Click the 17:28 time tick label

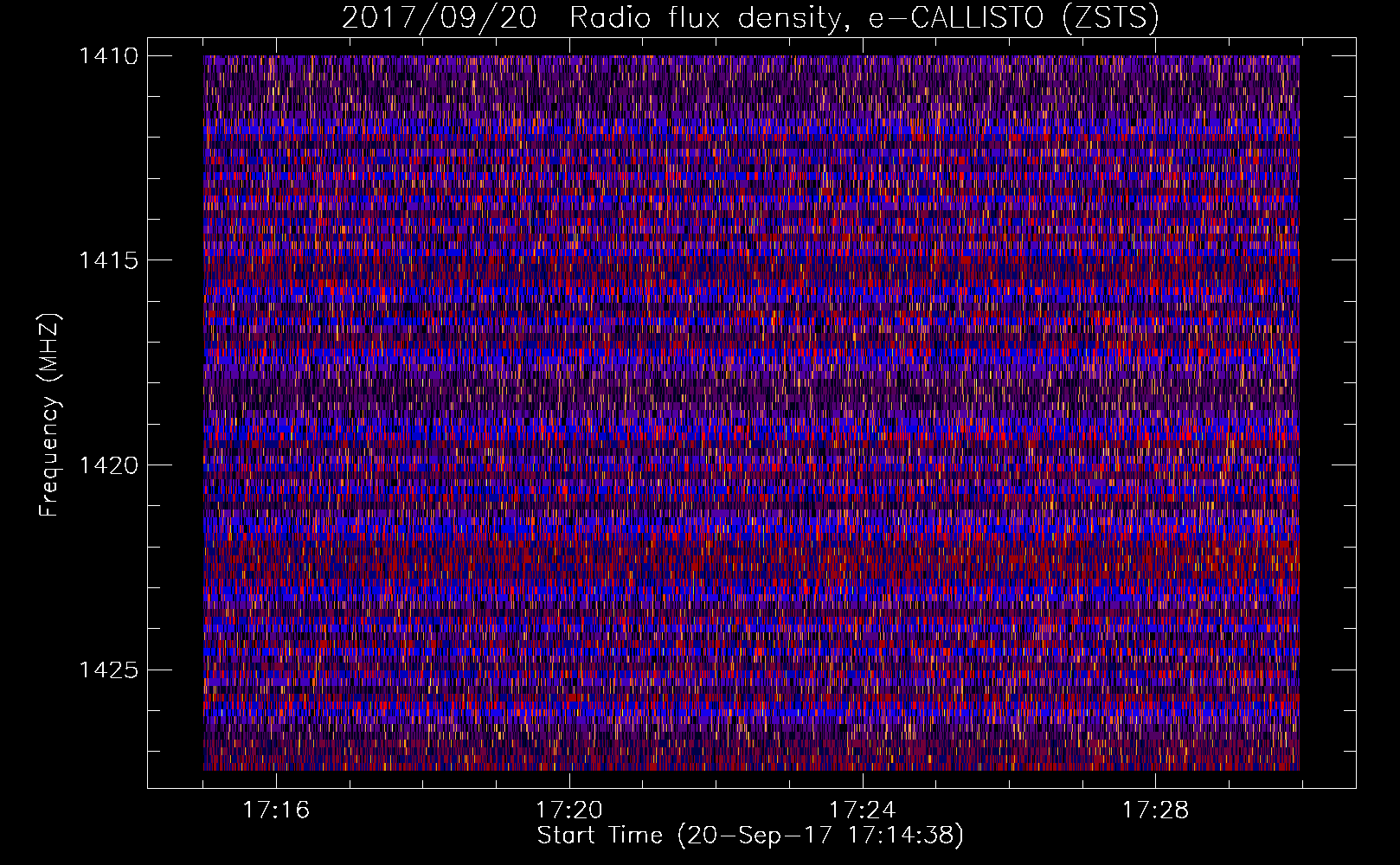(1156, 810)
